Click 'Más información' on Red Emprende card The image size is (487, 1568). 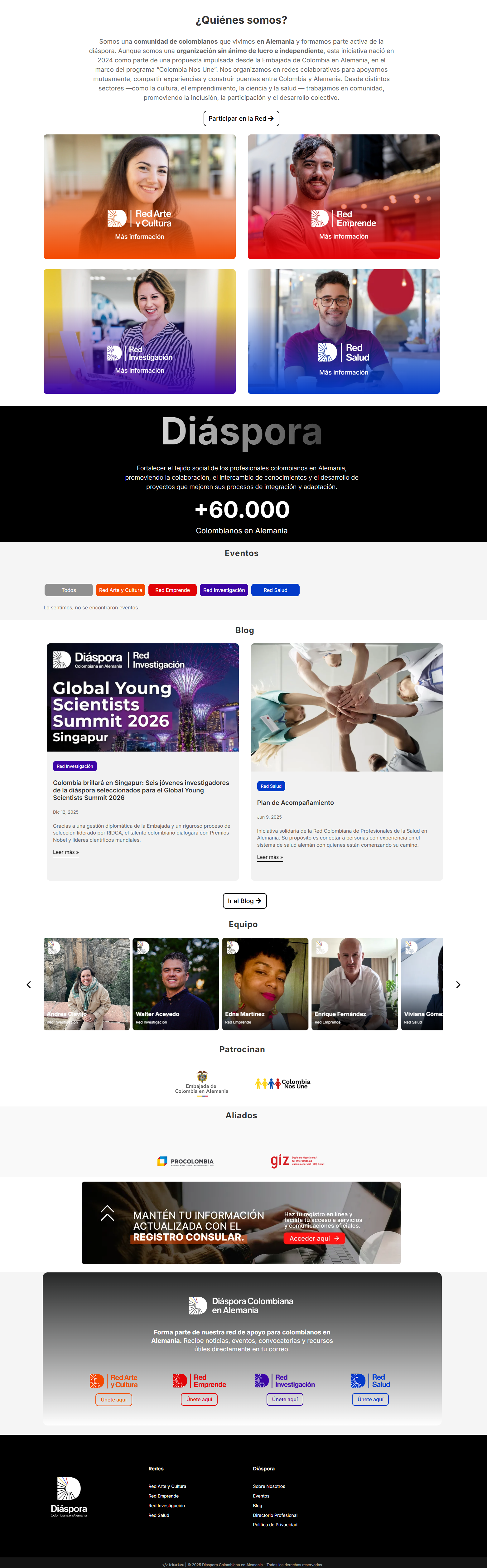pos(343,236)
